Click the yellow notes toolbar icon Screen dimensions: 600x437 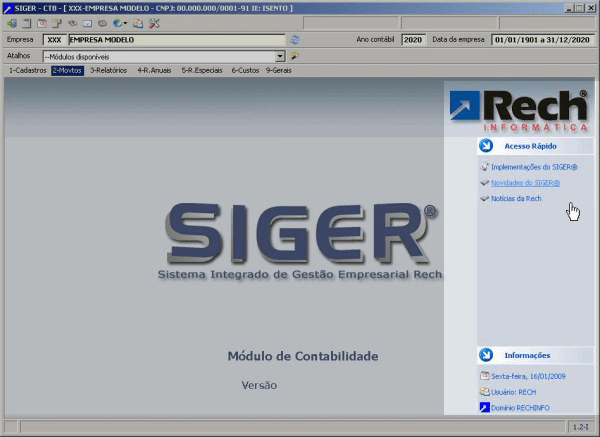click(57, 24)
